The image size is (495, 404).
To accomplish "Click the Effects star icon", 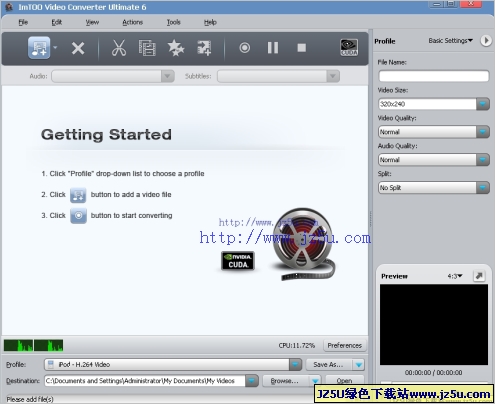I will (x=176, y=48).
